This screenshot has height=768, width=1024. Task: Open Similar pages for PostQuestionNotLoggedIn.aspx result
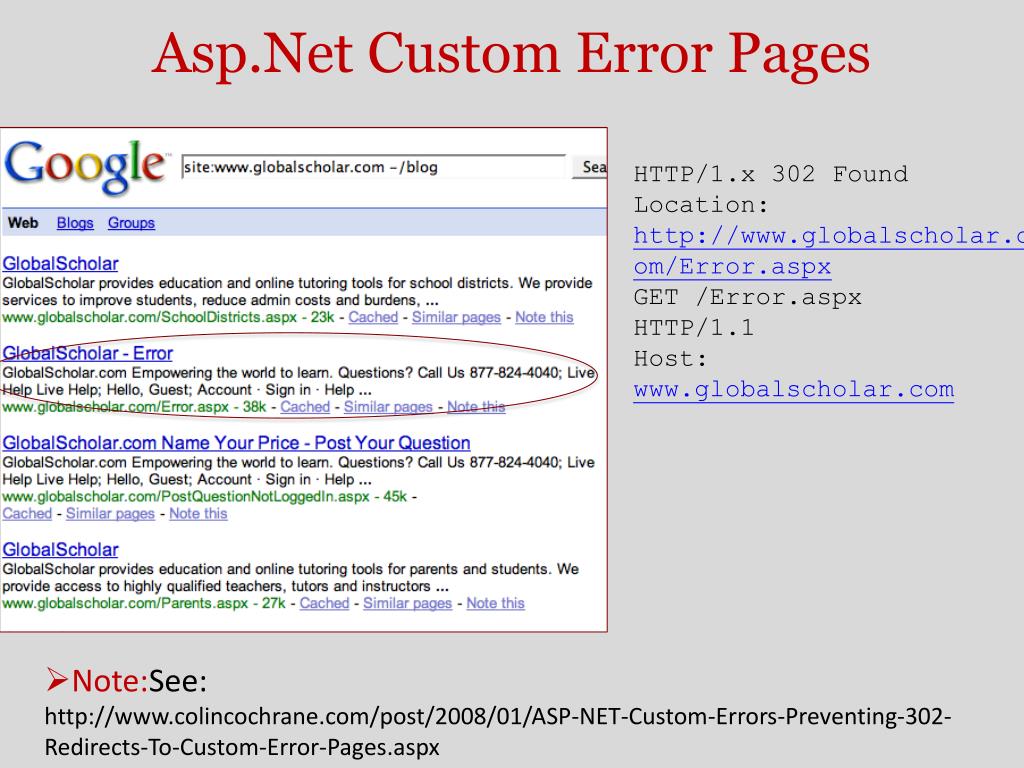pyautogui.click(x=110, y=514)
